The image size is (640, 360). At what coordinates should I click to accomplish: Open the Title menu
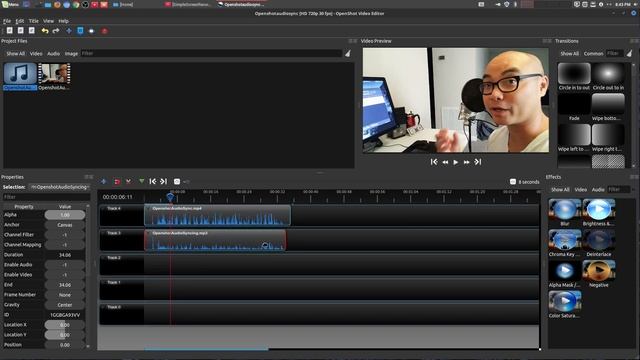[33, 21]
